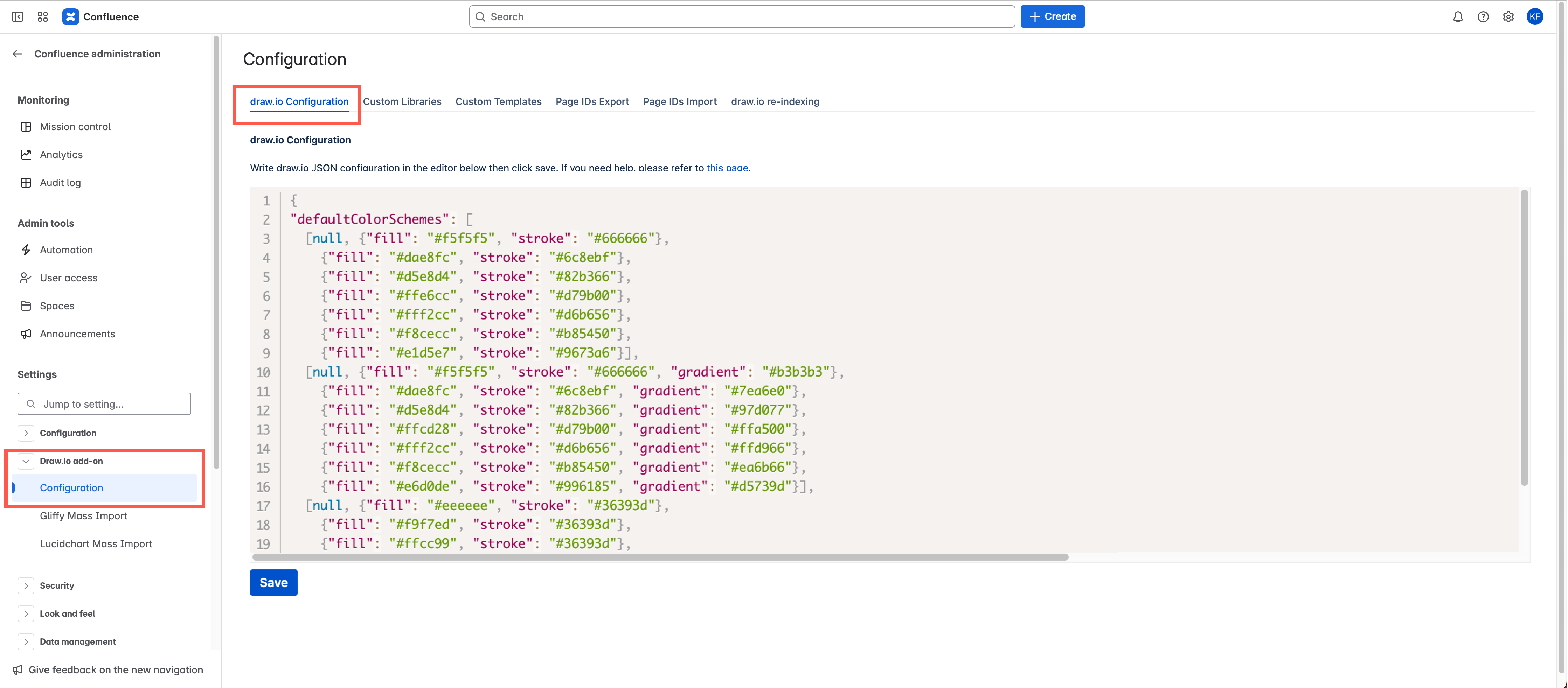1568x688 pixels.
Task: Expand the Data management group
Action: point(26,642)
